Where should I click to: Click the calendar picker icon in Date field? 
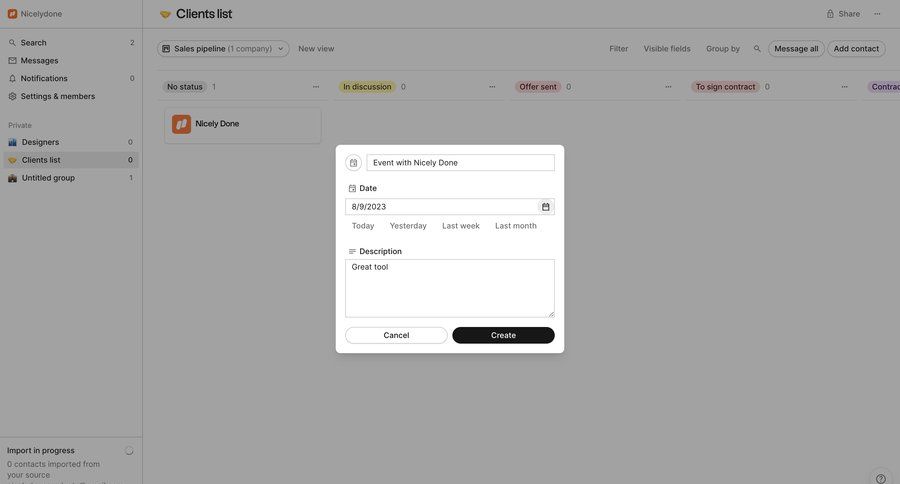(x=545, y=207)
